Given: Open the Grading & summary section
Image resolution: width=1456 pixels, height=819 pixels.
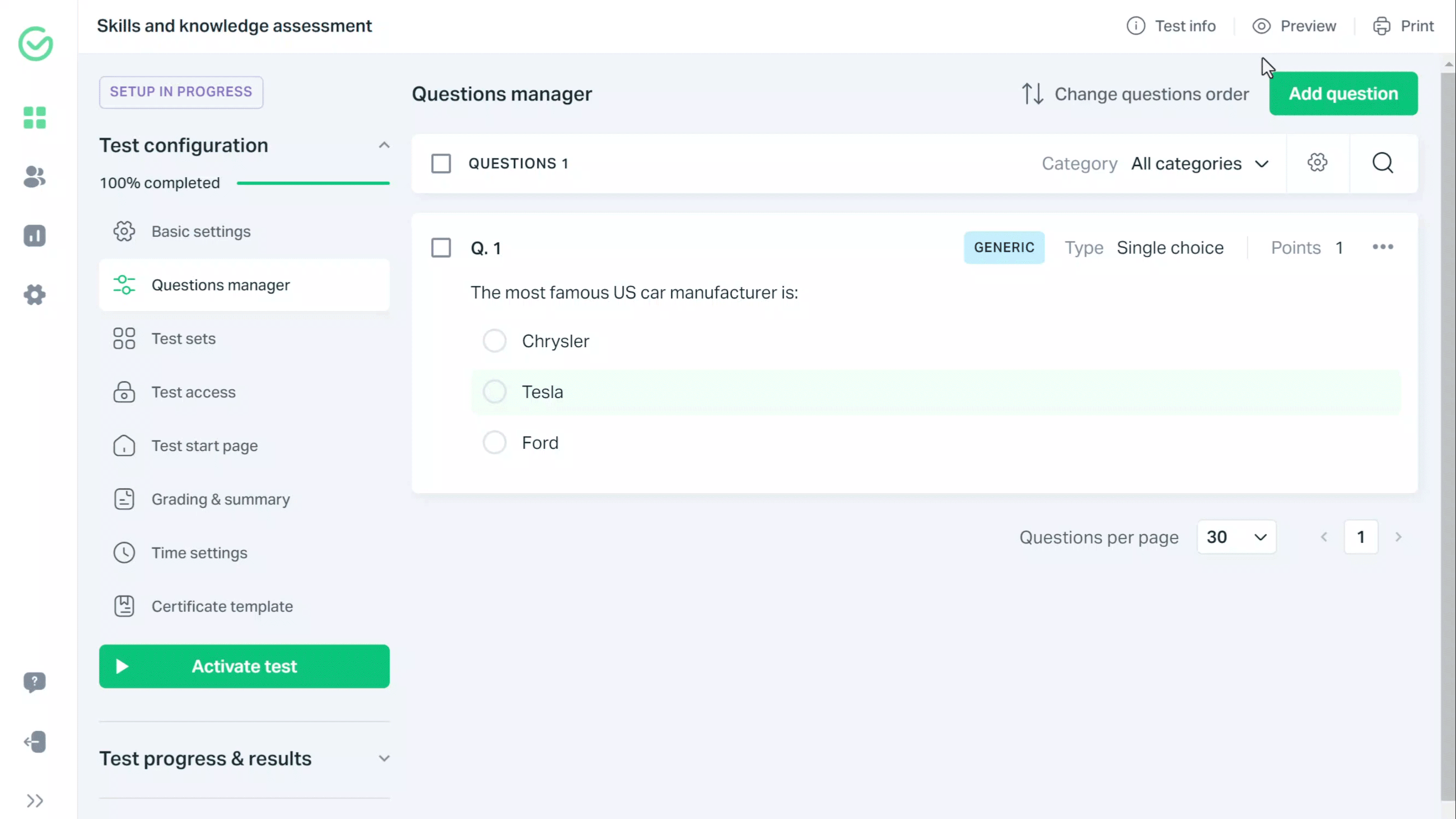Looking at the screenshot, I should point(220,499).
